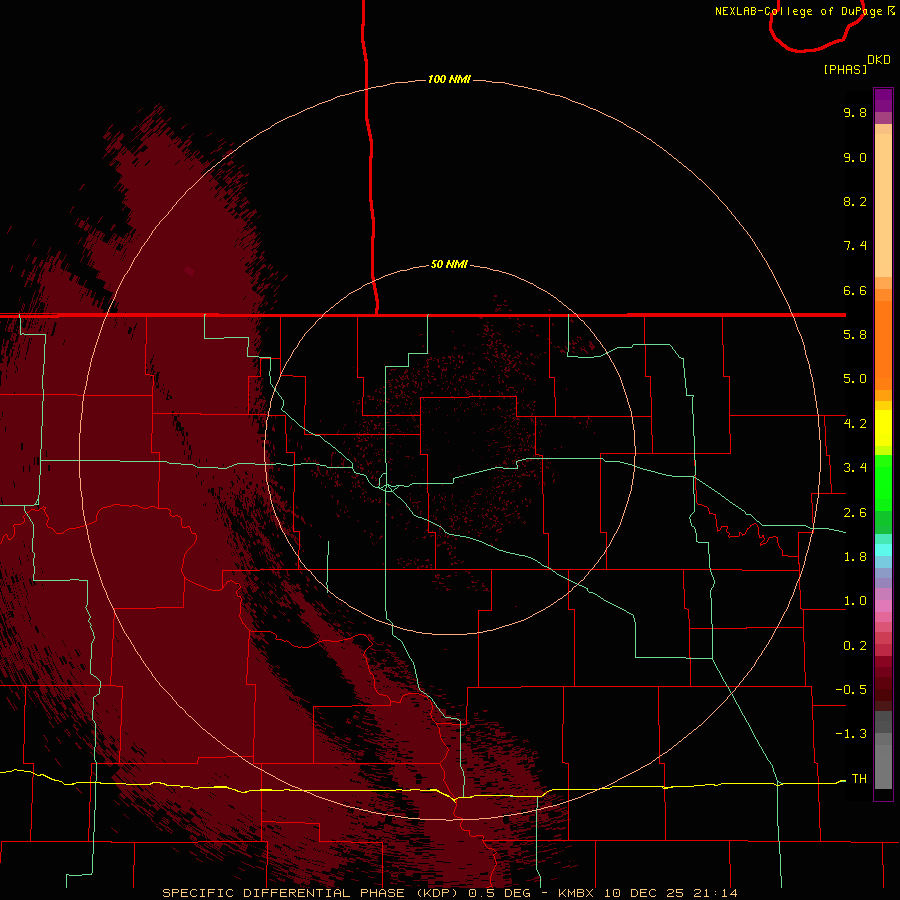Click the -1.3 color scale value

[851, 734]
